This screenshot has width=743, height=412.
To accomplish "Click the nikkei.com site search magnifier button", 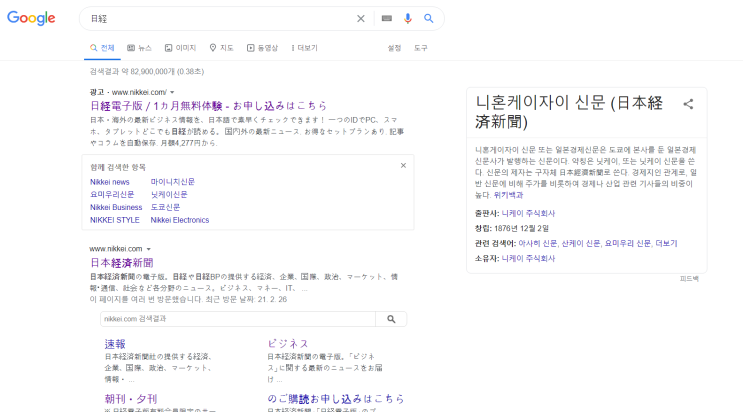I will (x=391, y=319).
